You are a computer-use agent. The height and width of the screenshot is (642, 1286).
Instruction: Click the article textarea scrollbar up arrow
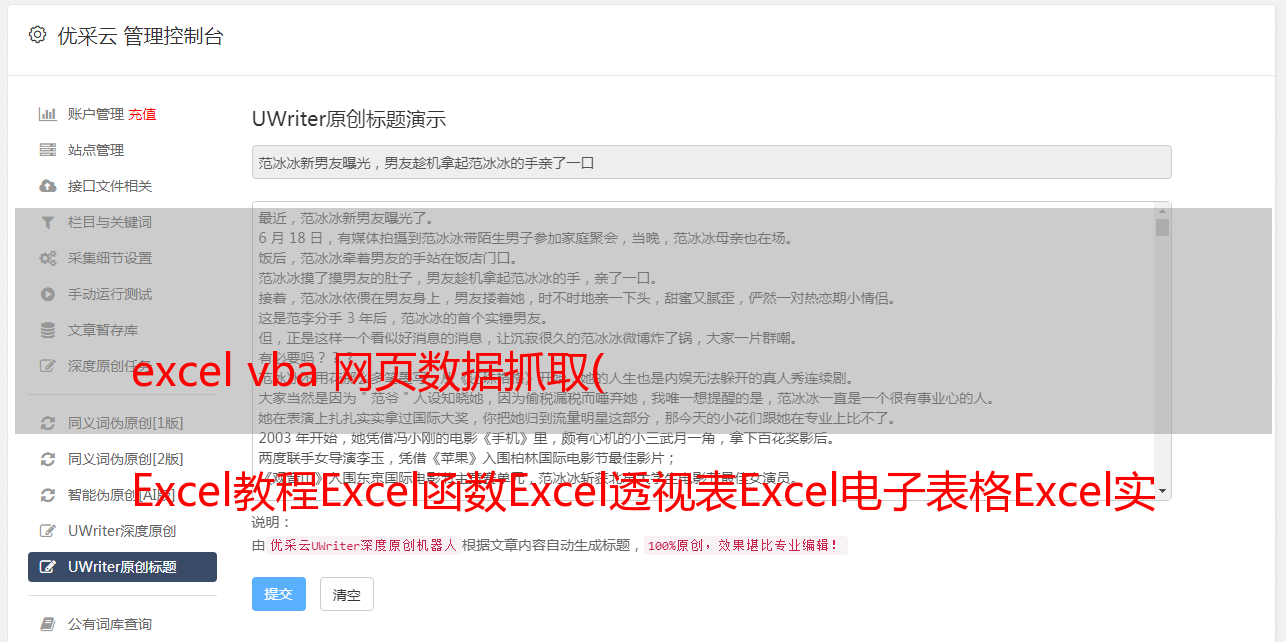click(x=1162, y=211)
